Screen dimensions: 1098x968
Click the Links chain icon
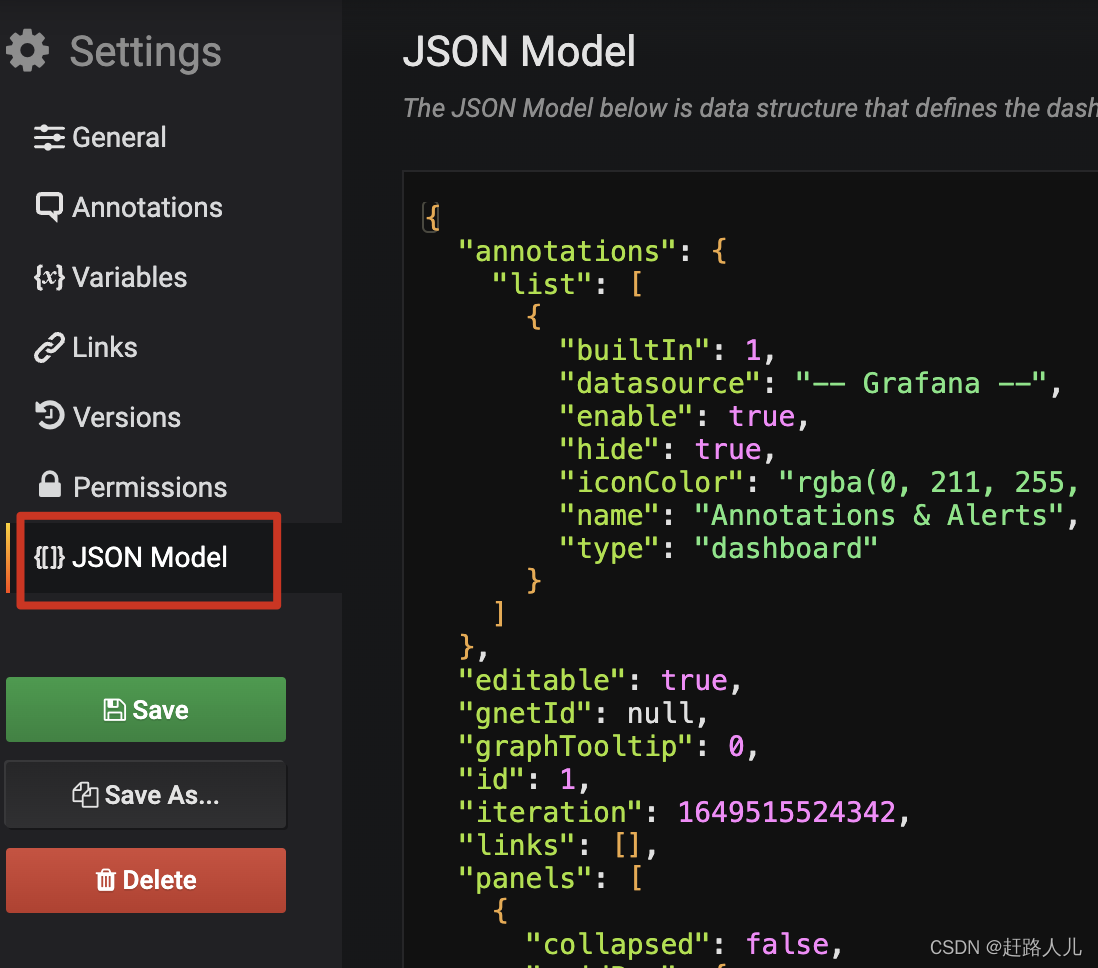[x=49, y=348]
